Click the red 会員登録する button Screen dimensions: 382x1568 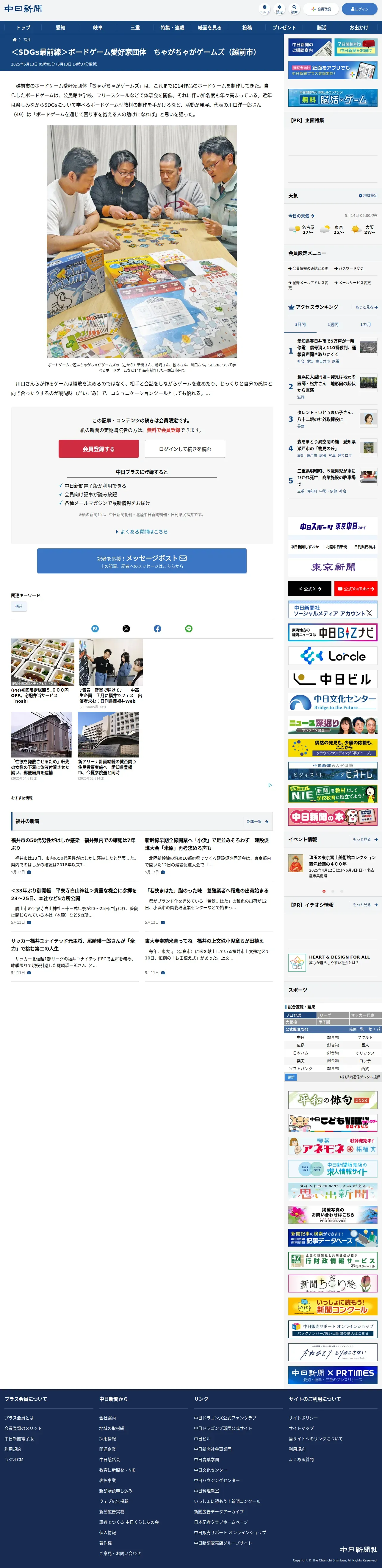coord(98,449)
